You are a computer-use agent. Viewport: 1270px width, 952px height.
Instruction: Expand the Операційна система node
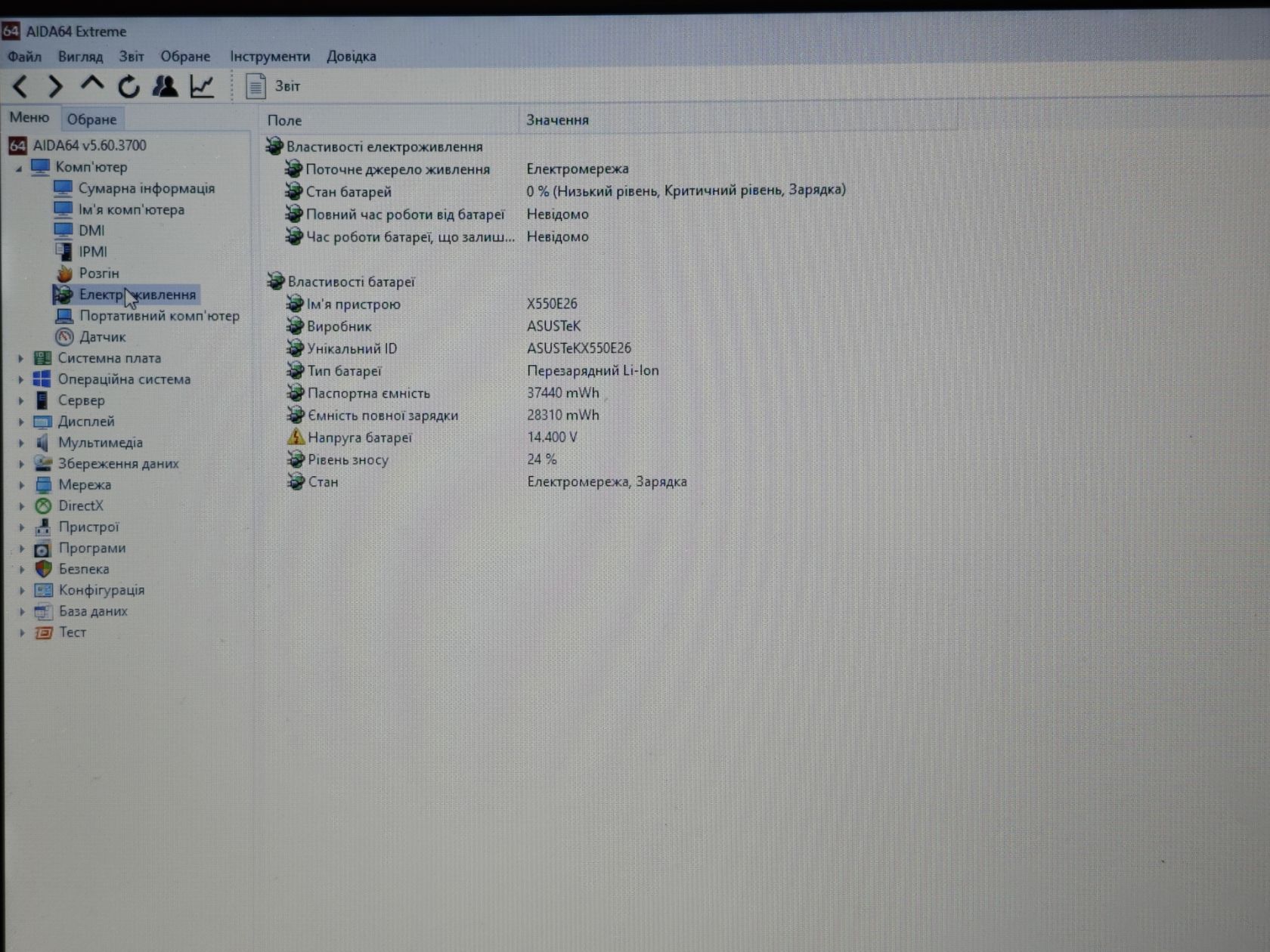pos(21,379)
